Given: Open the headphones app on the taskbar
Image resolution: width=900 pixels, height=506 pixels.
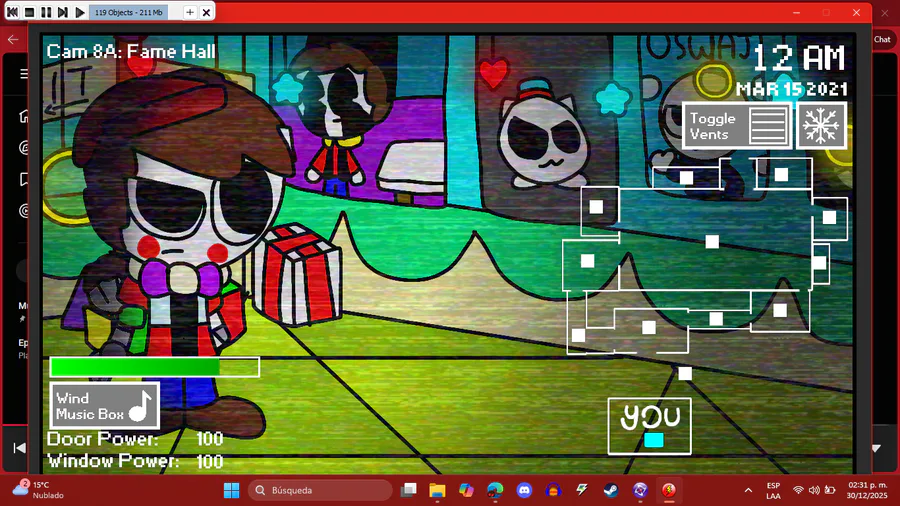Looking at the screenshot, I should [553, 491].
